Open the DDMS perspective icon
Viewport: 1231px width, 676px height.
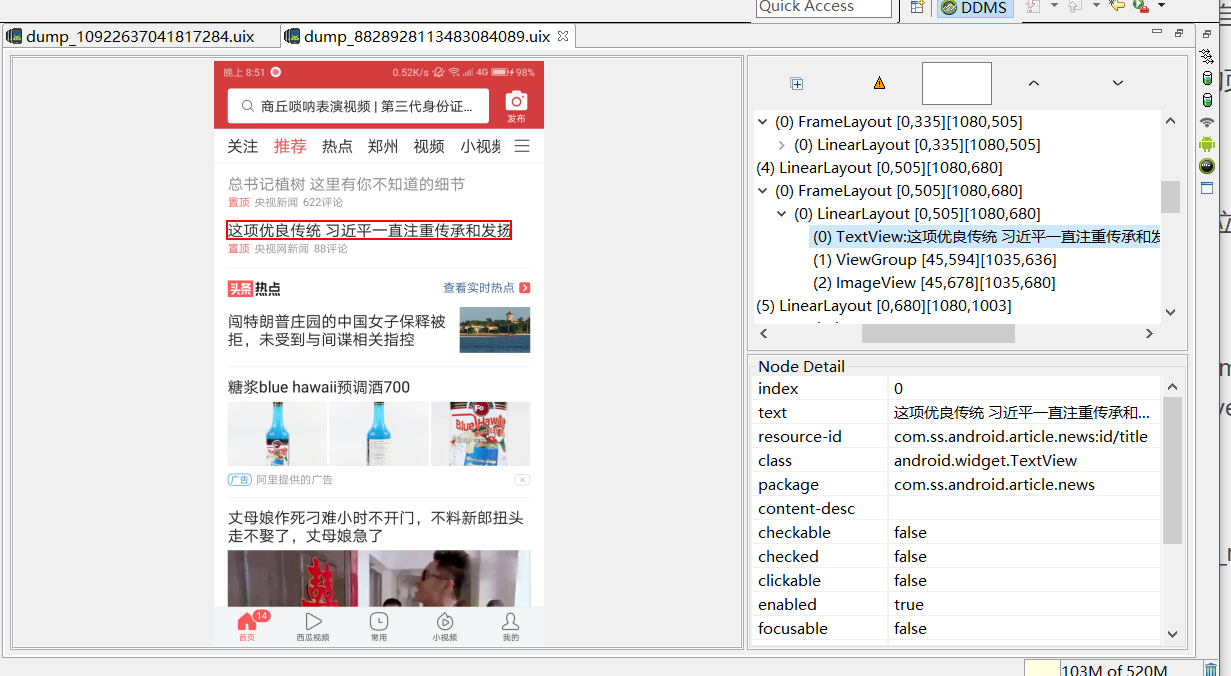tap(972, 9)
